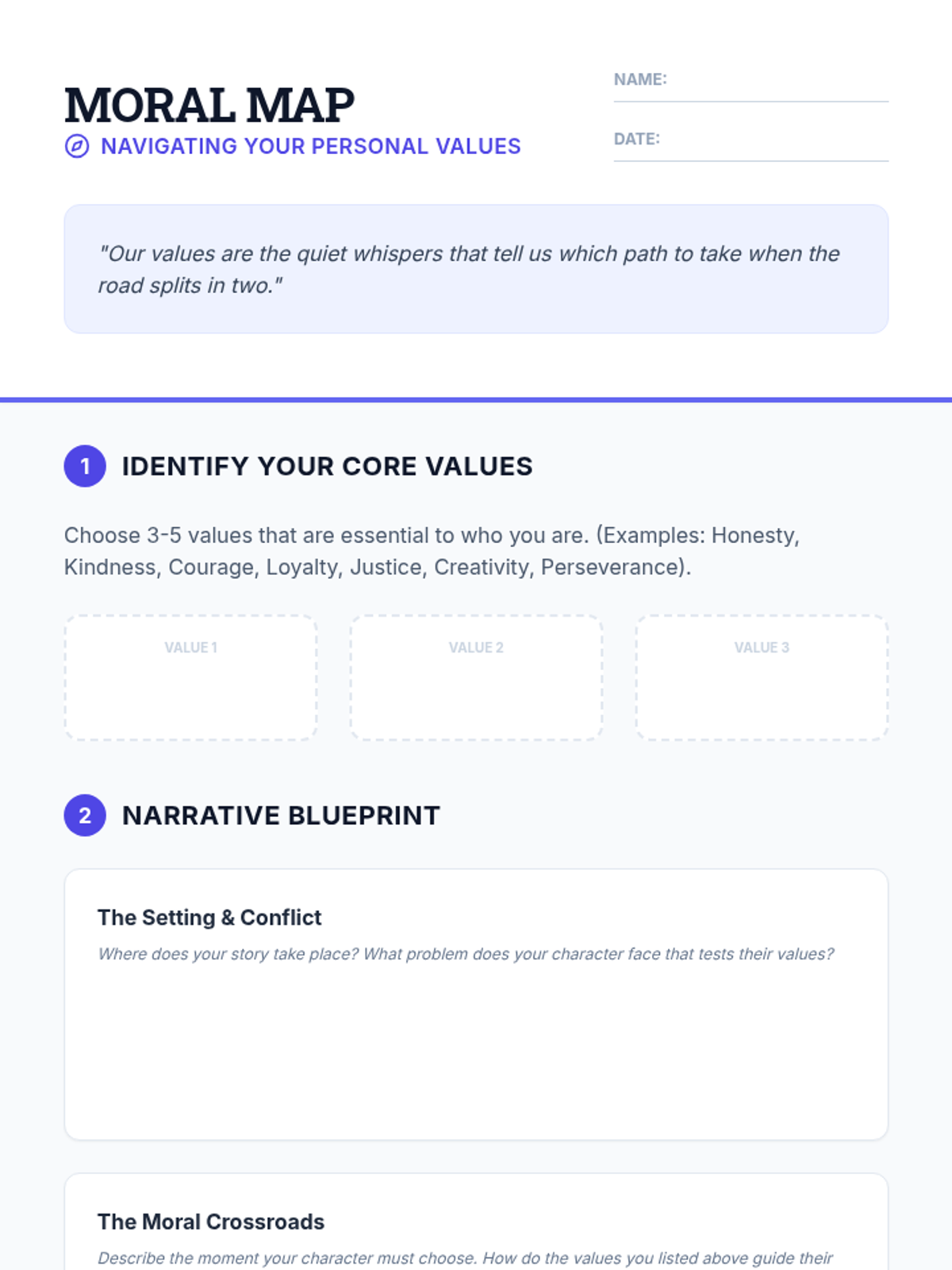Click the compass icon beside subtitle

click(77, 147)
